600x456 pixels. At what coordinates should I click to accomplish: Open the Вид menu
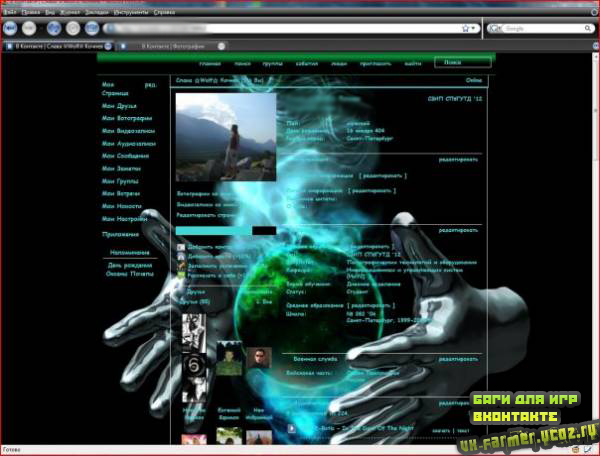tap(50, 12)
